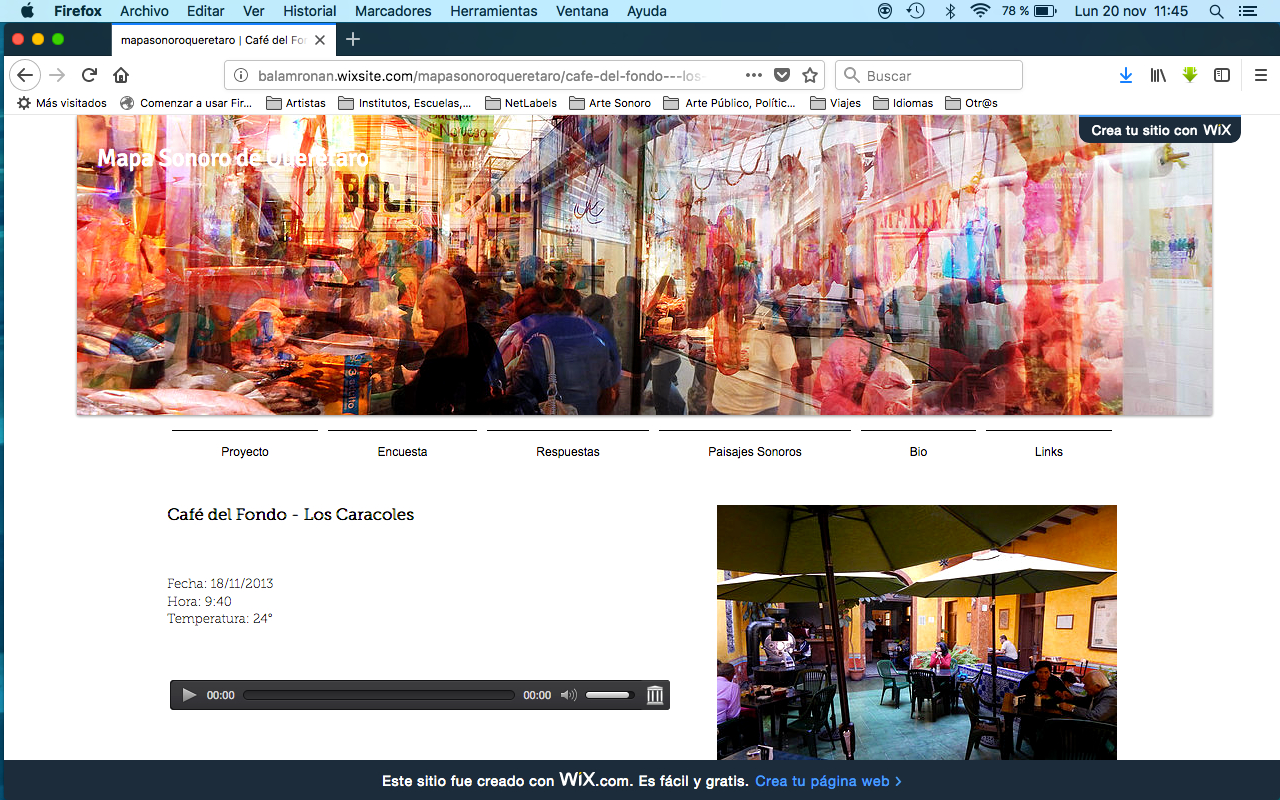The image size is (1280, 800).
Task: Bookmark this page with star icon
Action: 810,75
